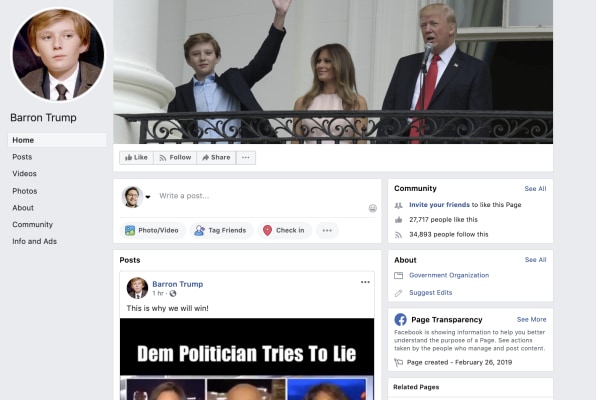The width and height of the screenshot is (596, 400).
Task: Follow this page via Follow button
Action: click(175, 157)
